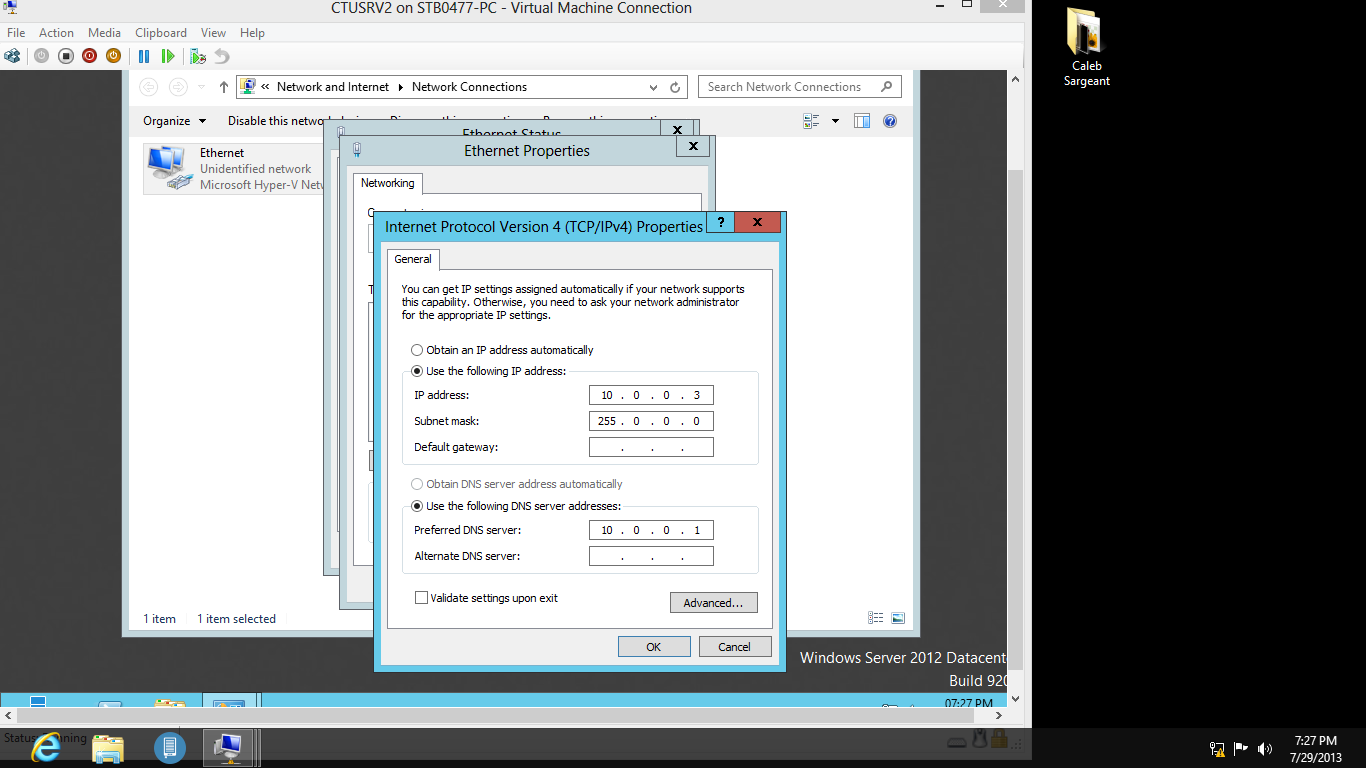The width and height of the screenshot is (1366, 768).
Task: Click the host clock showing 7:27 PM
Action: (x=1316, y=748)
